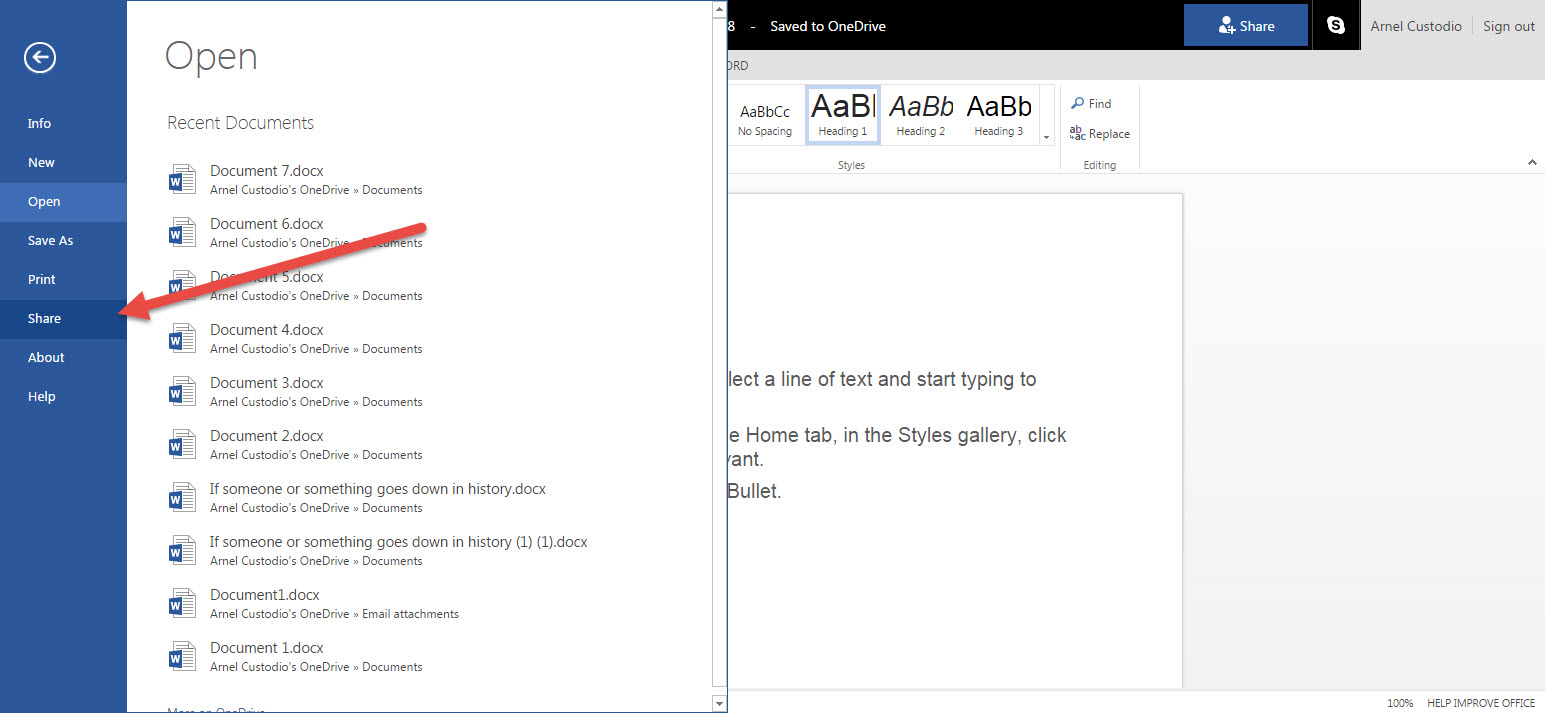Screen dimensions: 1545x713
Task: Click Word icon beside Document 2.docx
Action: click(182, 445)
